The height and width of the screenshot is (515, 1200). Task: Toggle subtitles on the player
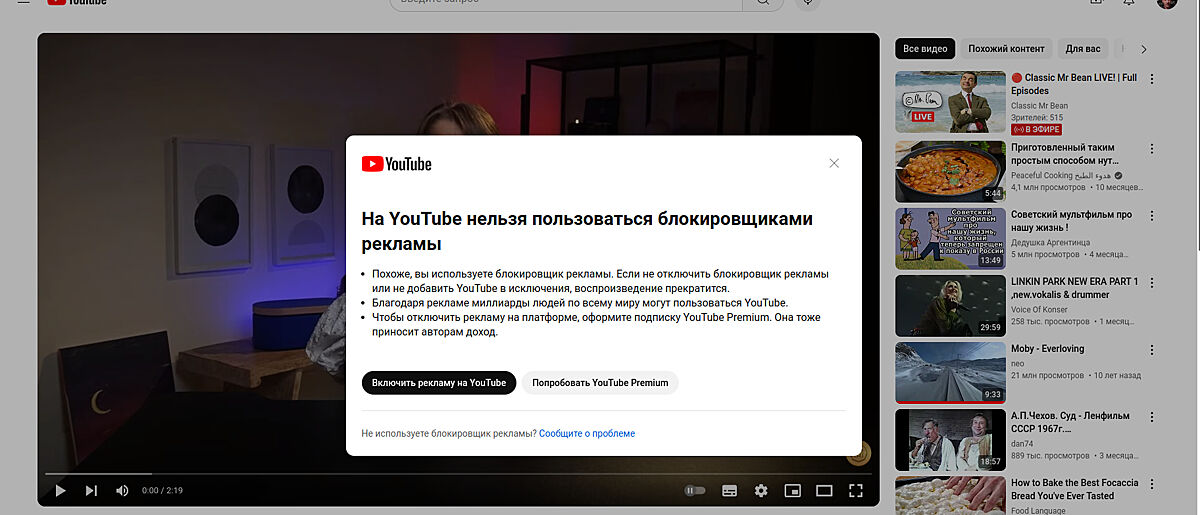point(729,490)
